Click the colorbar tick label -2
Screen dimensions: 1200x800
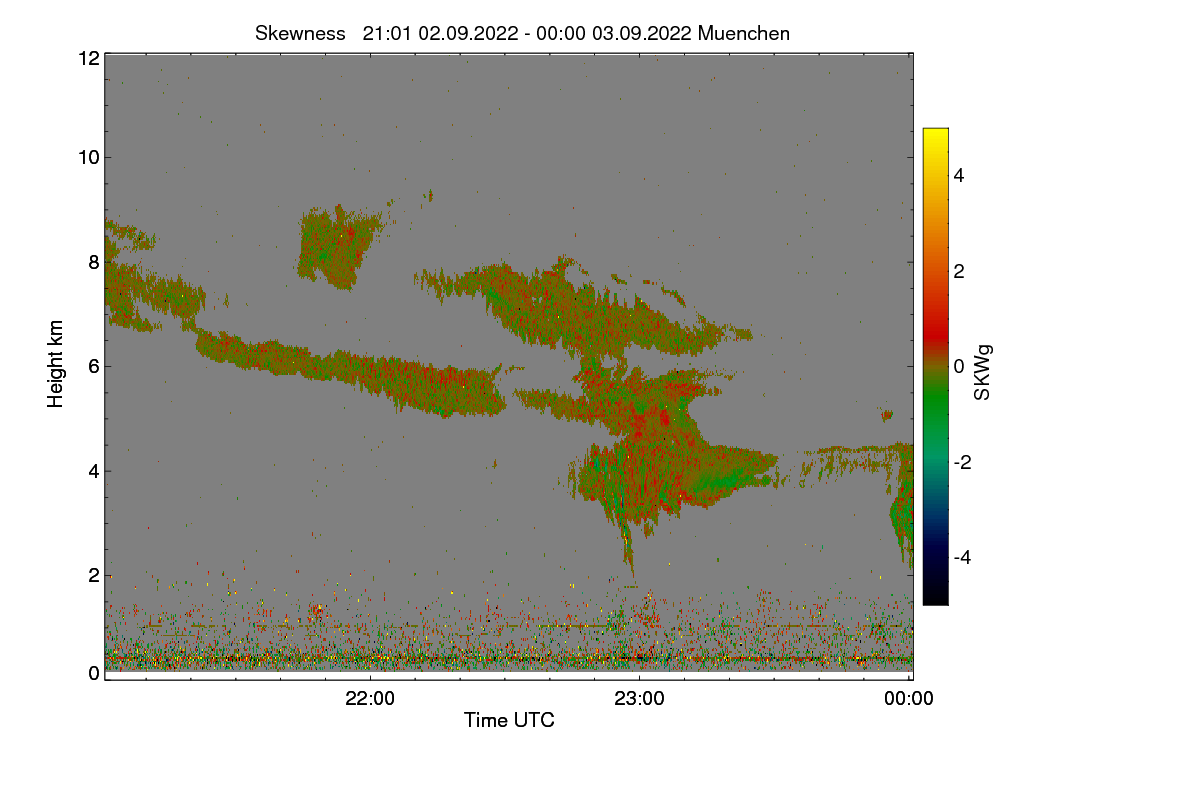964,462
